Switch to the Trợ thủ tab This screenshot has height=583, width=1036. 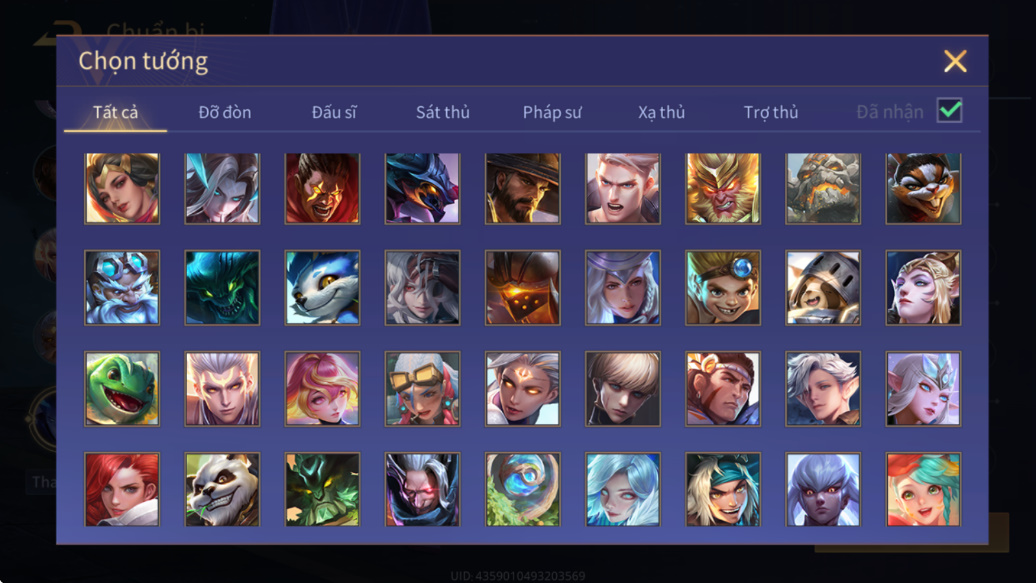(771, 112)
